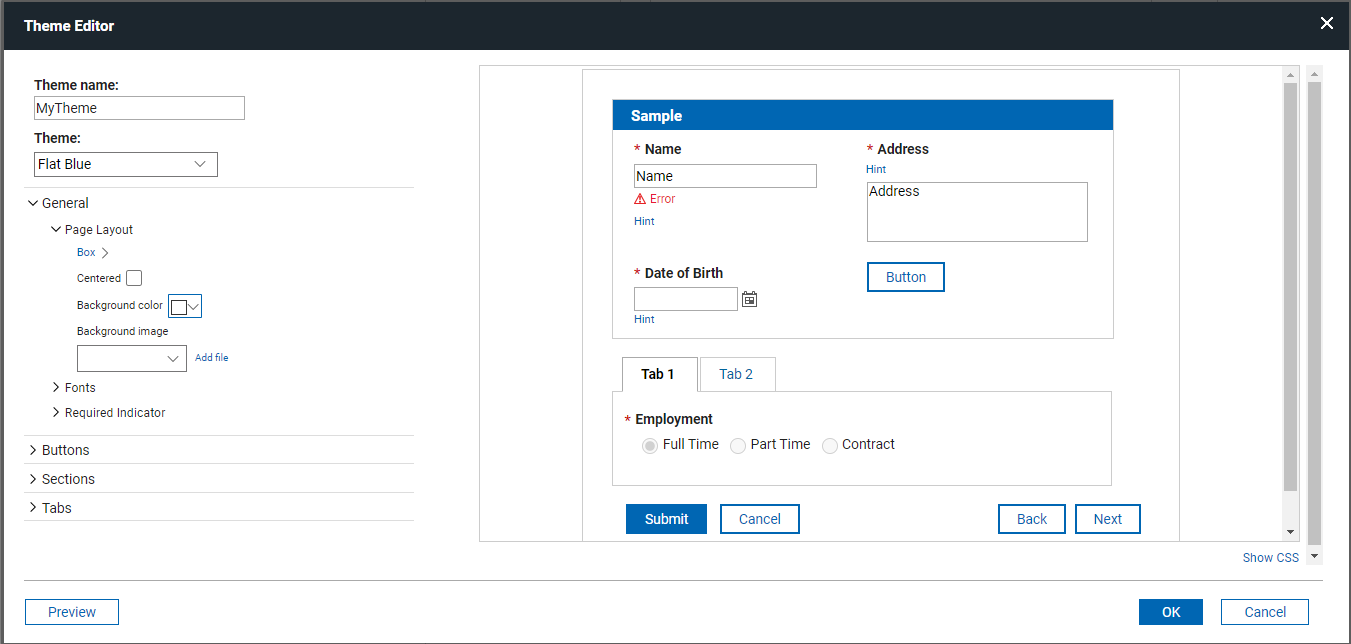Viewport: 1351px width, 644px height.
Task: Click the Preview button
Action: pyautogui.click(x=71, y=611)
